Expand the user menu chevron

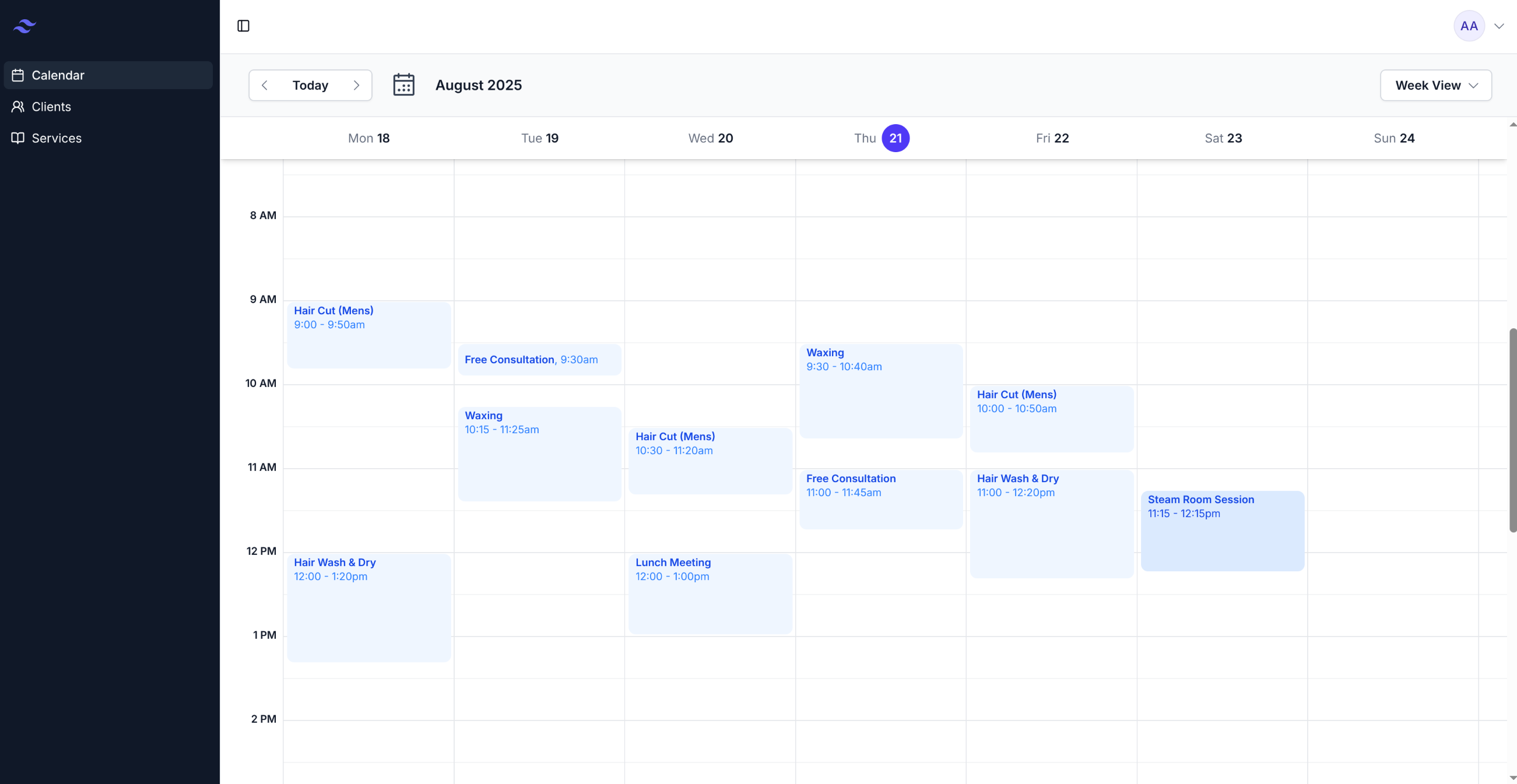point(1499,26)
